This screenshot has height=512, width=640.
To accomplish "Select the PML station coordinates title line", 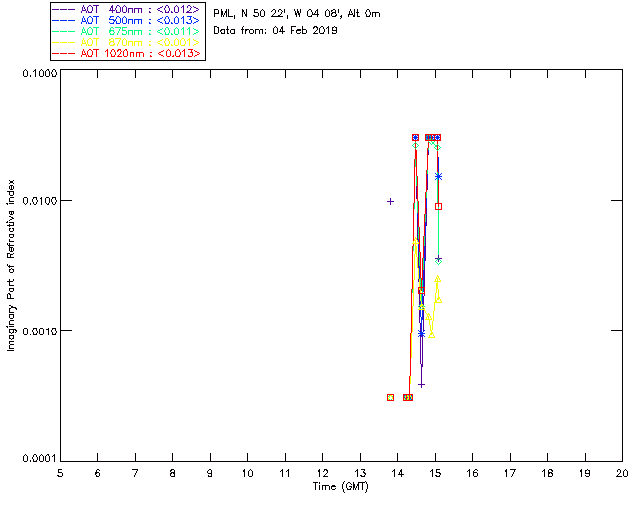I will click(297, 14).
